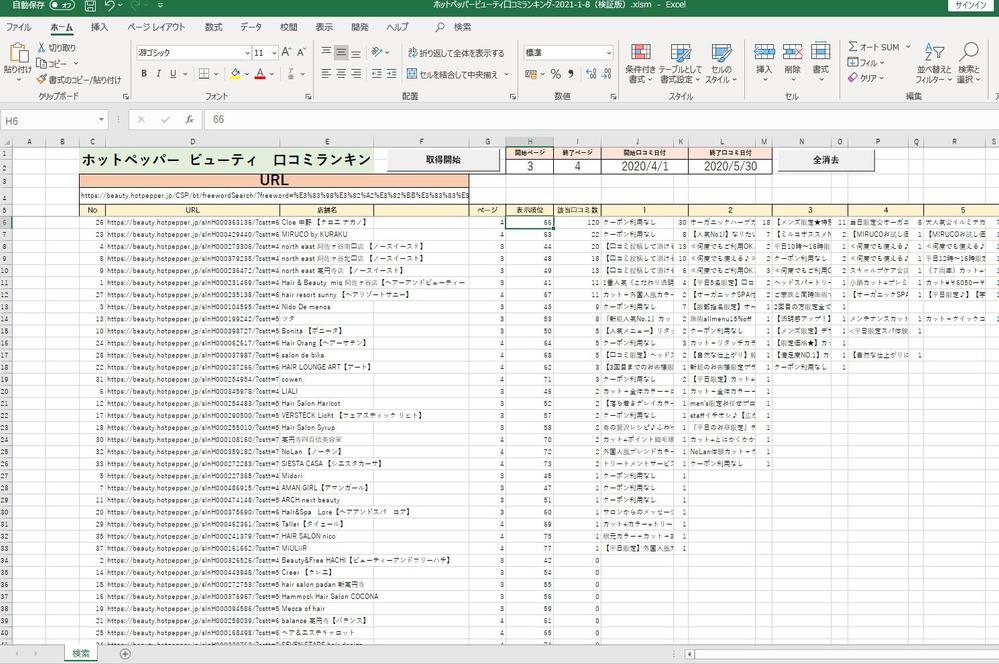Toggle bottom vertical alignment

(x=356, y=52)
